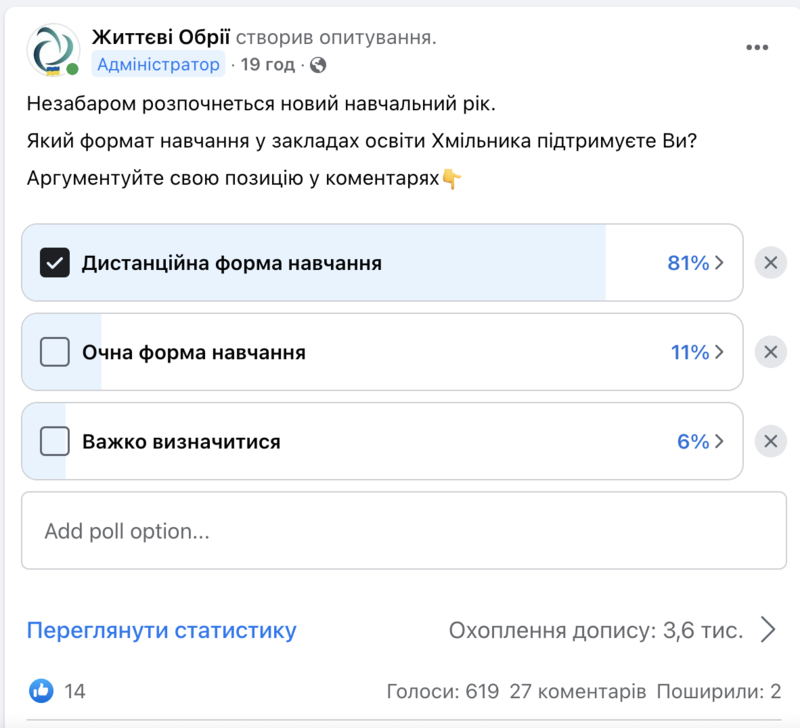Expand voters list for the 11% option

click(x=697, y=352)
